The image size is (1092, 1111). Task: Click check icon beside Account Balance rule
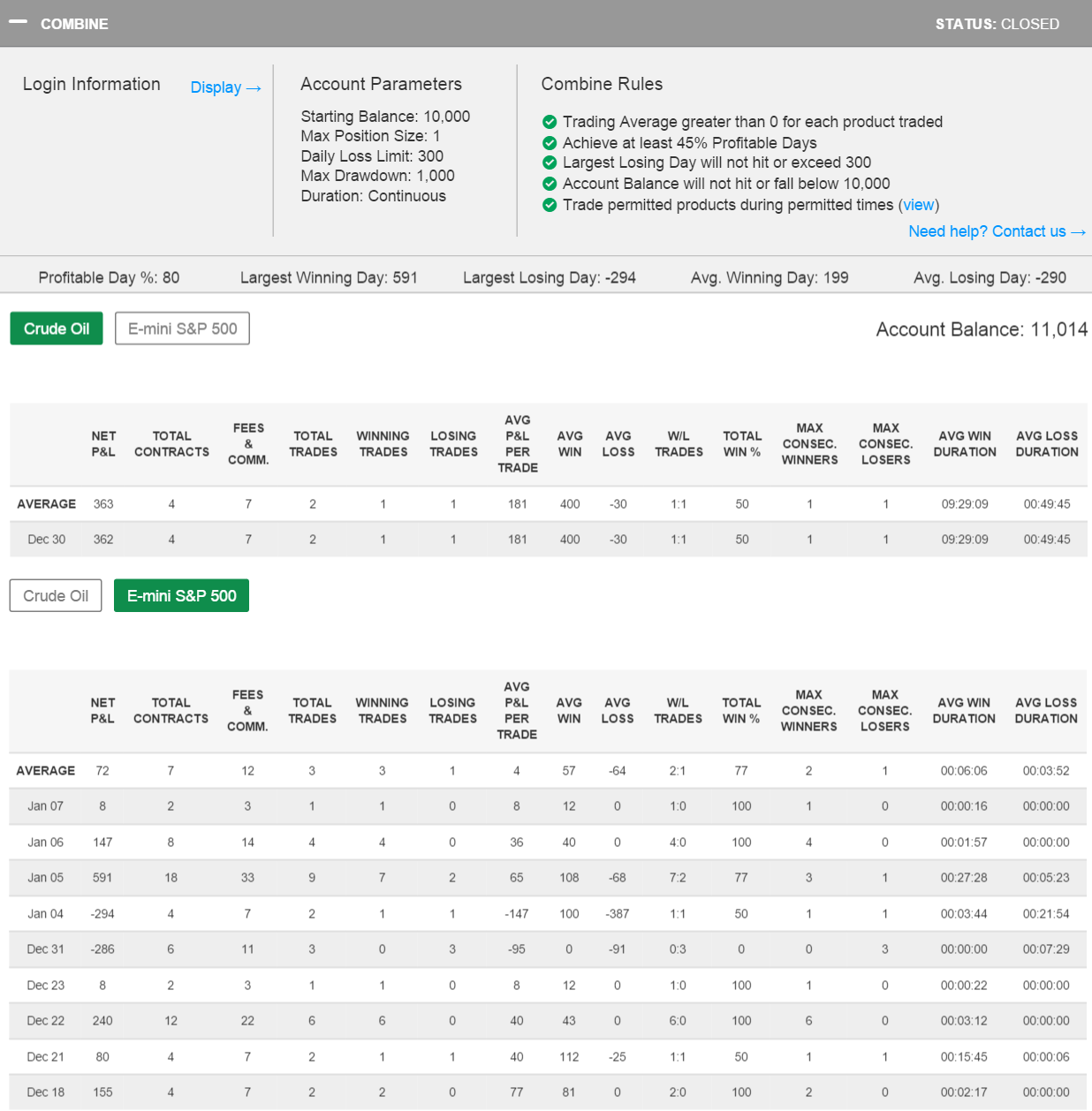coord(550,184)
